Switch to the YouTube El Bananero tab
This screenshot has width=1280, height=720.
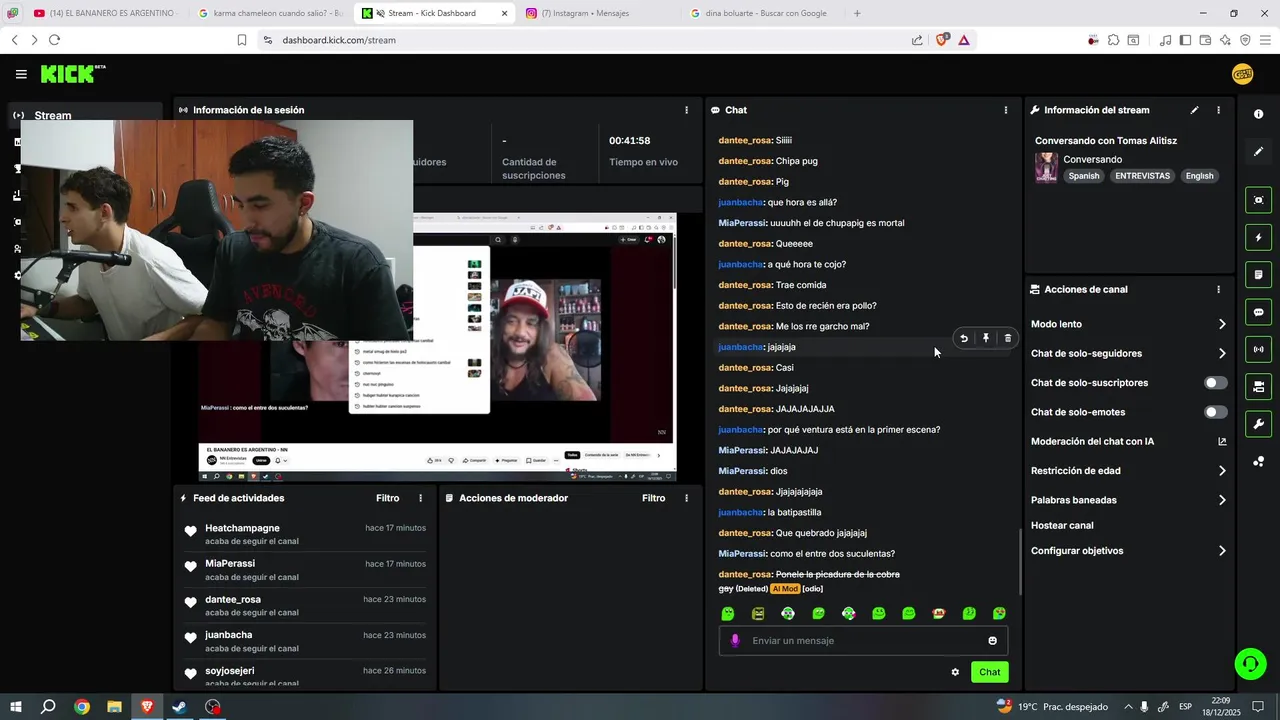tap(105, 13)
